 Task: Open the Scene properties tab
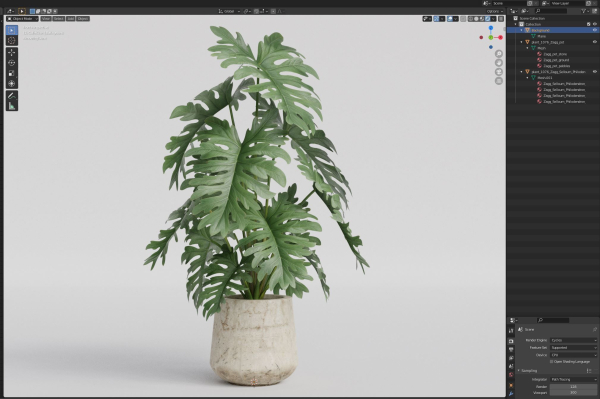tap(511, 366)
